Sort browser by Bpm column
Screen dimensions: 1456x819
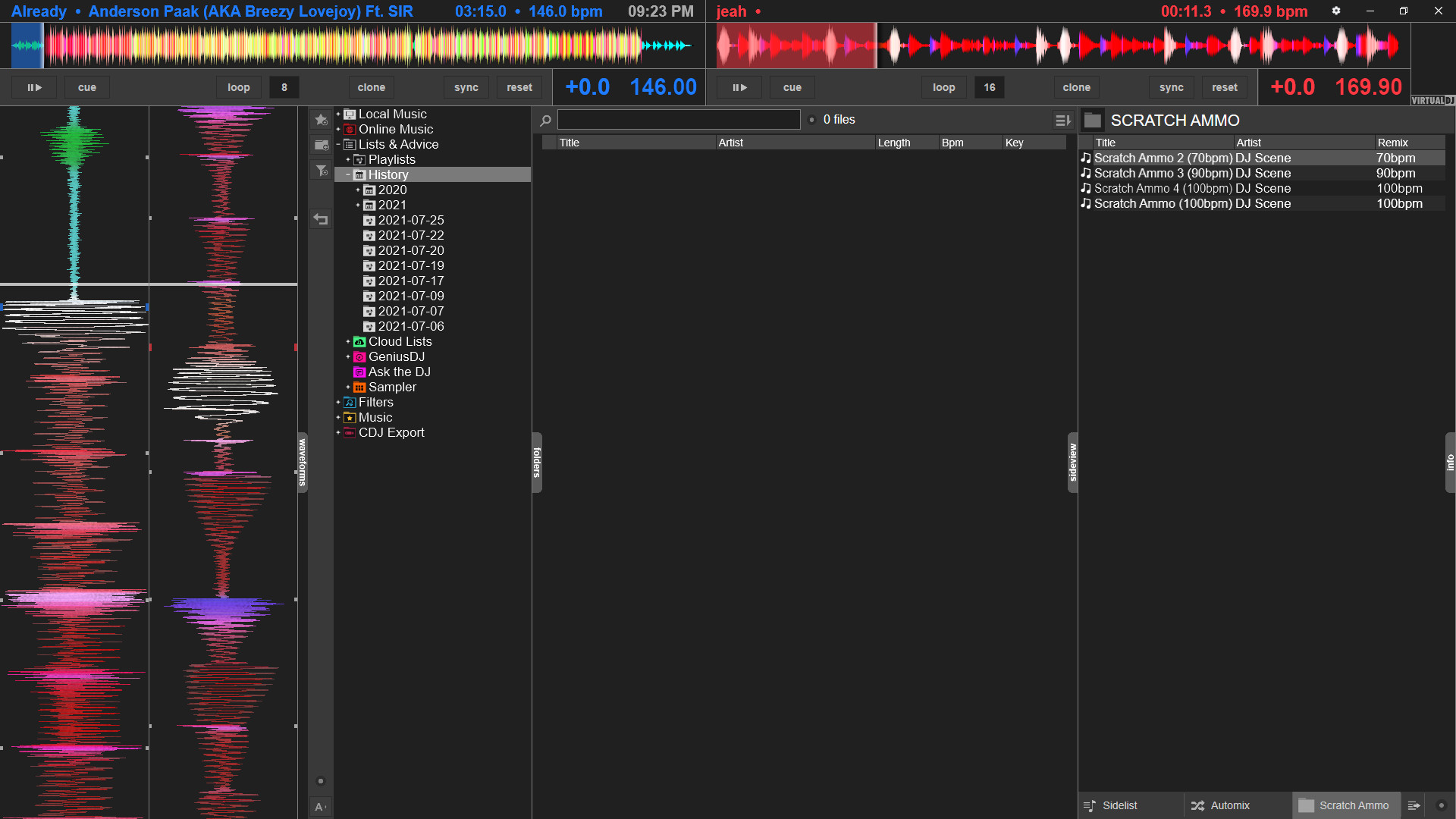click(970, 143)
